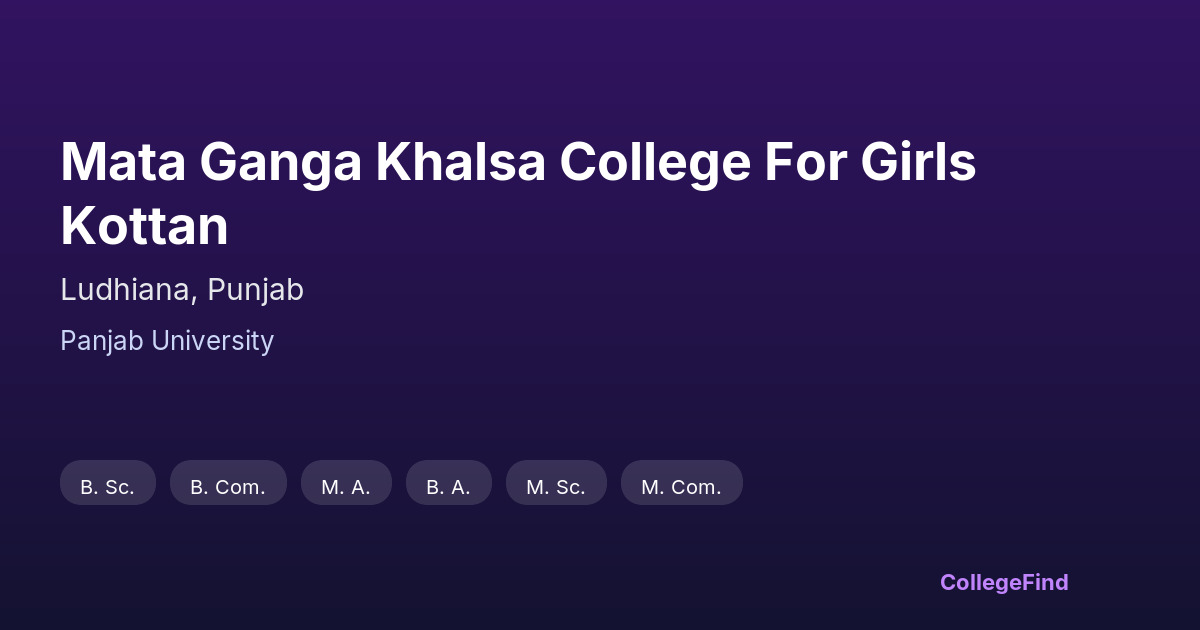Screen dimensions: 1200x630
Task: Click 'Find' in the purple CollegeFind logo
Action: pyautogui.click(x=1047, y=582)
